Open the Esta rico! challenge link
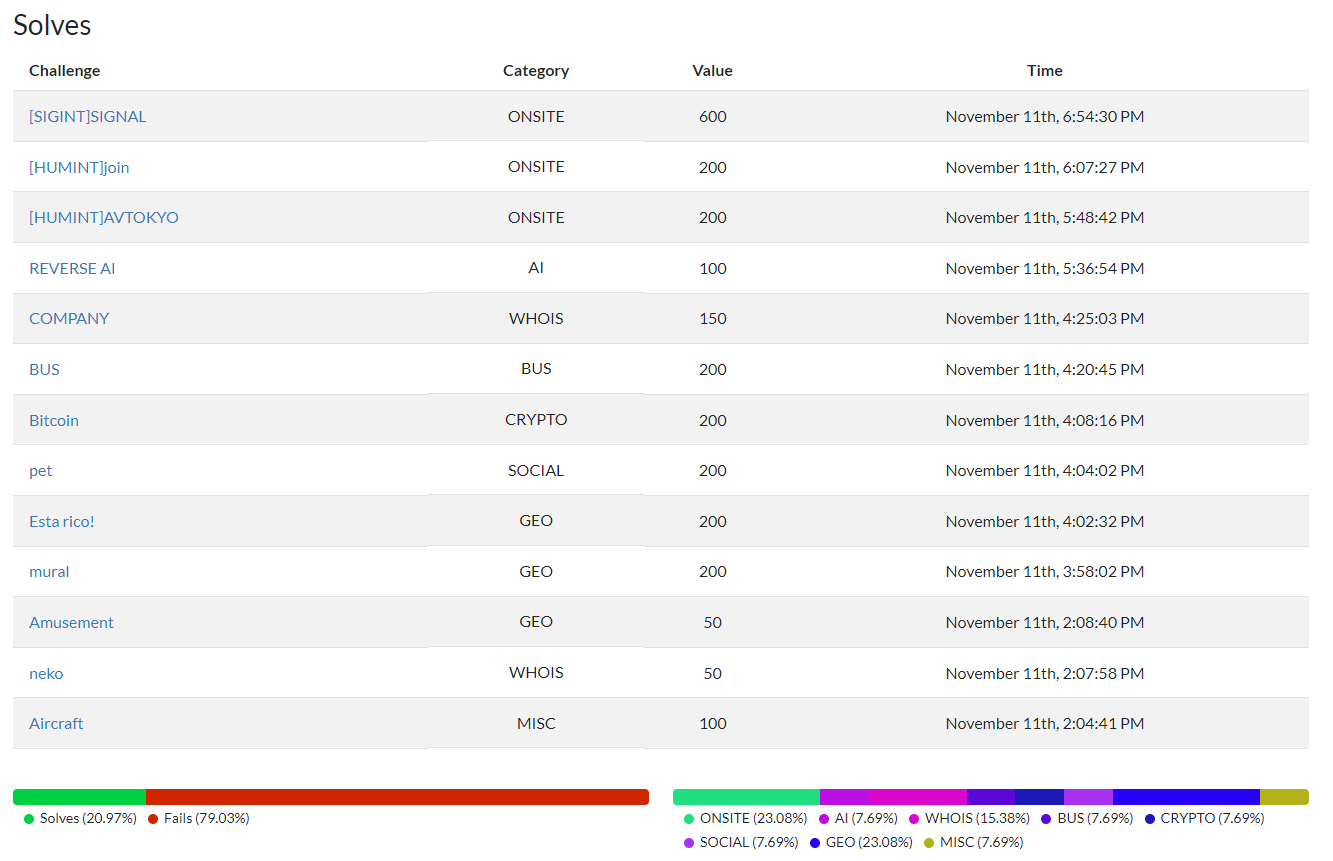The width and height of the screenshot is (1333, 861). click(62, 521)
